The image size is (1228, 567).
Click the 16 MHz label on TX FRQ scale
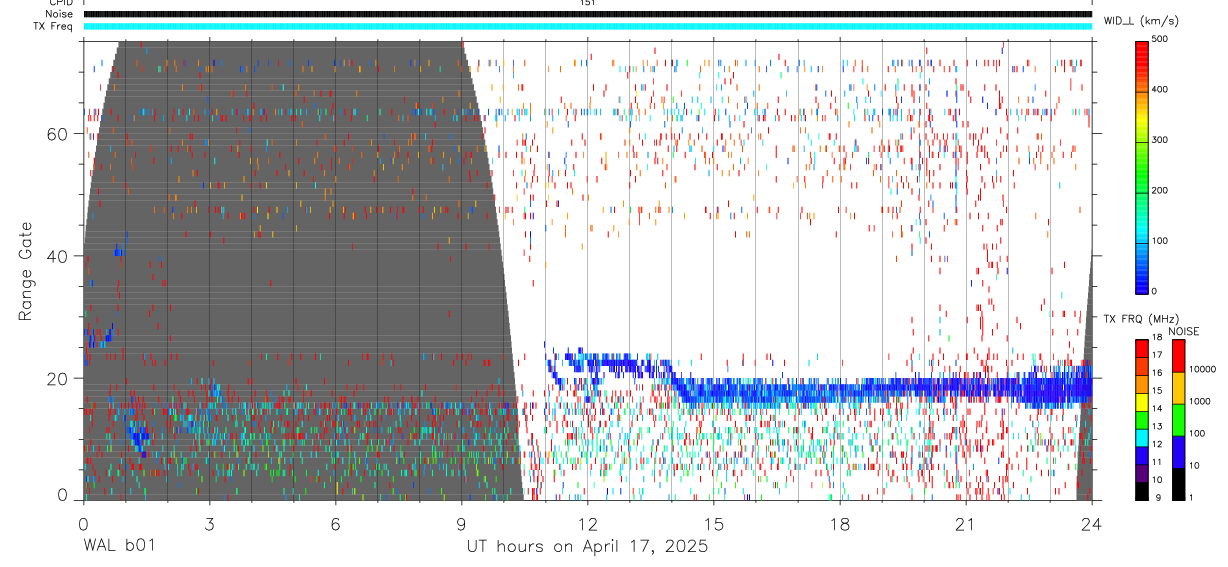coord(1157,374)
